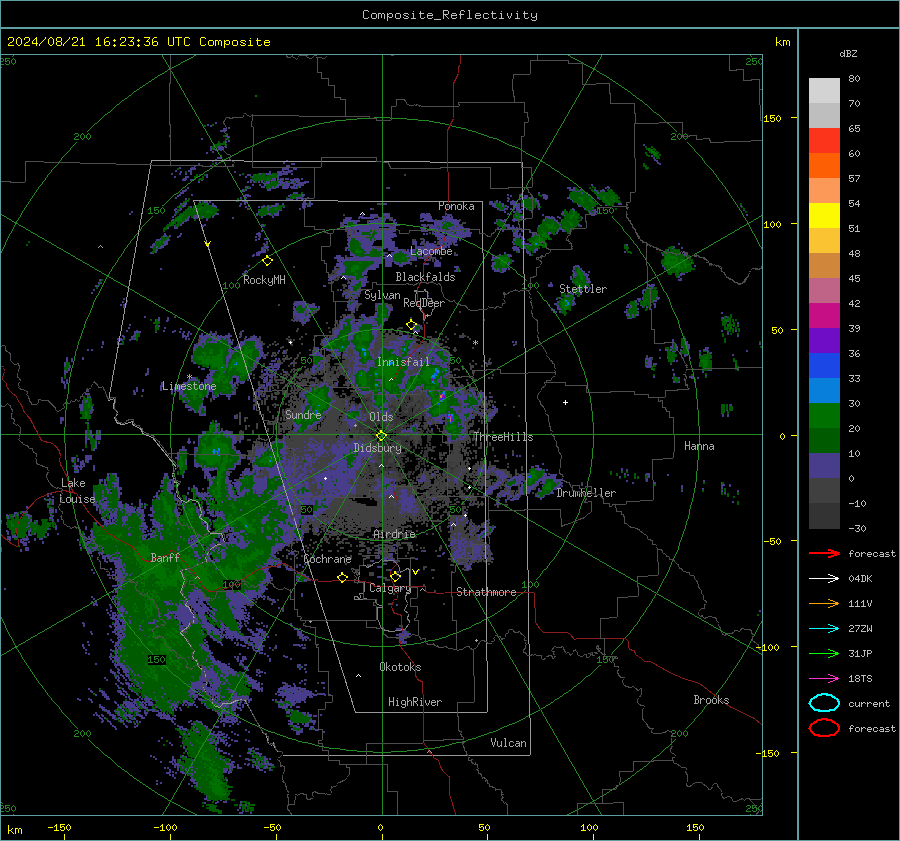Click the 04DK legend label

(x=860, y=579)
